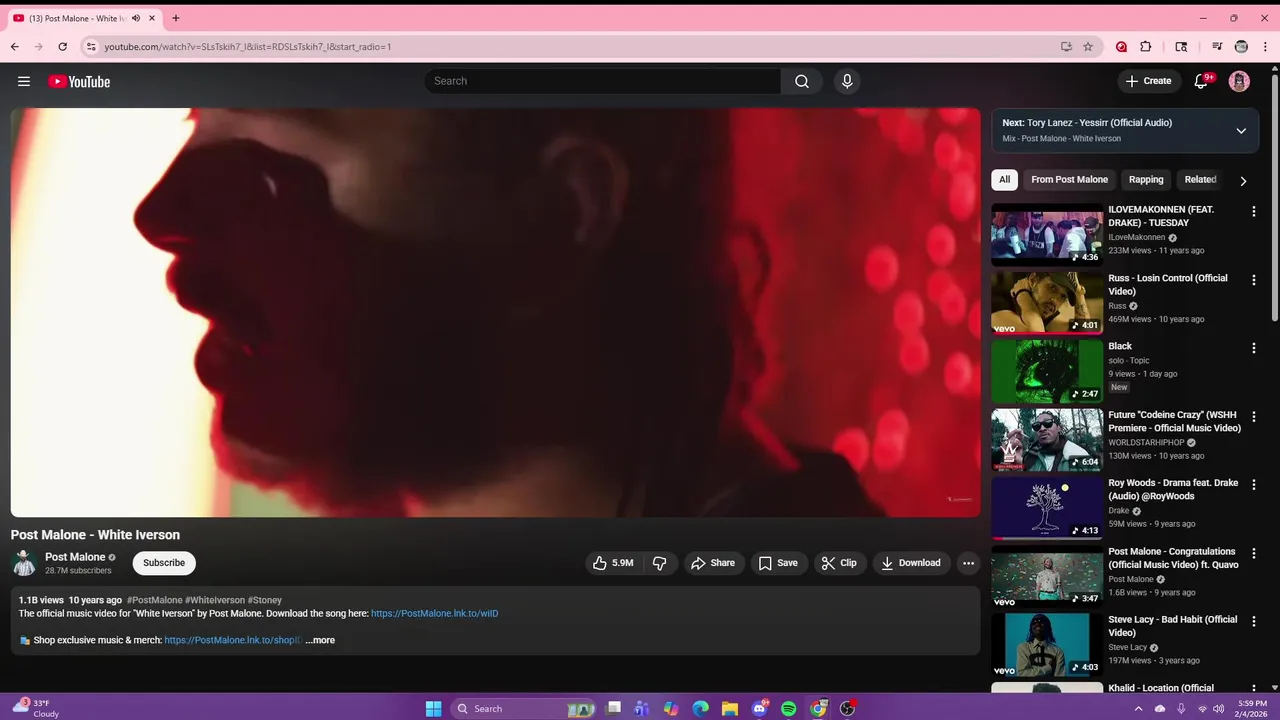Click Post Malone channel name
The image size is (1280, 720).
tap(75, 557)
